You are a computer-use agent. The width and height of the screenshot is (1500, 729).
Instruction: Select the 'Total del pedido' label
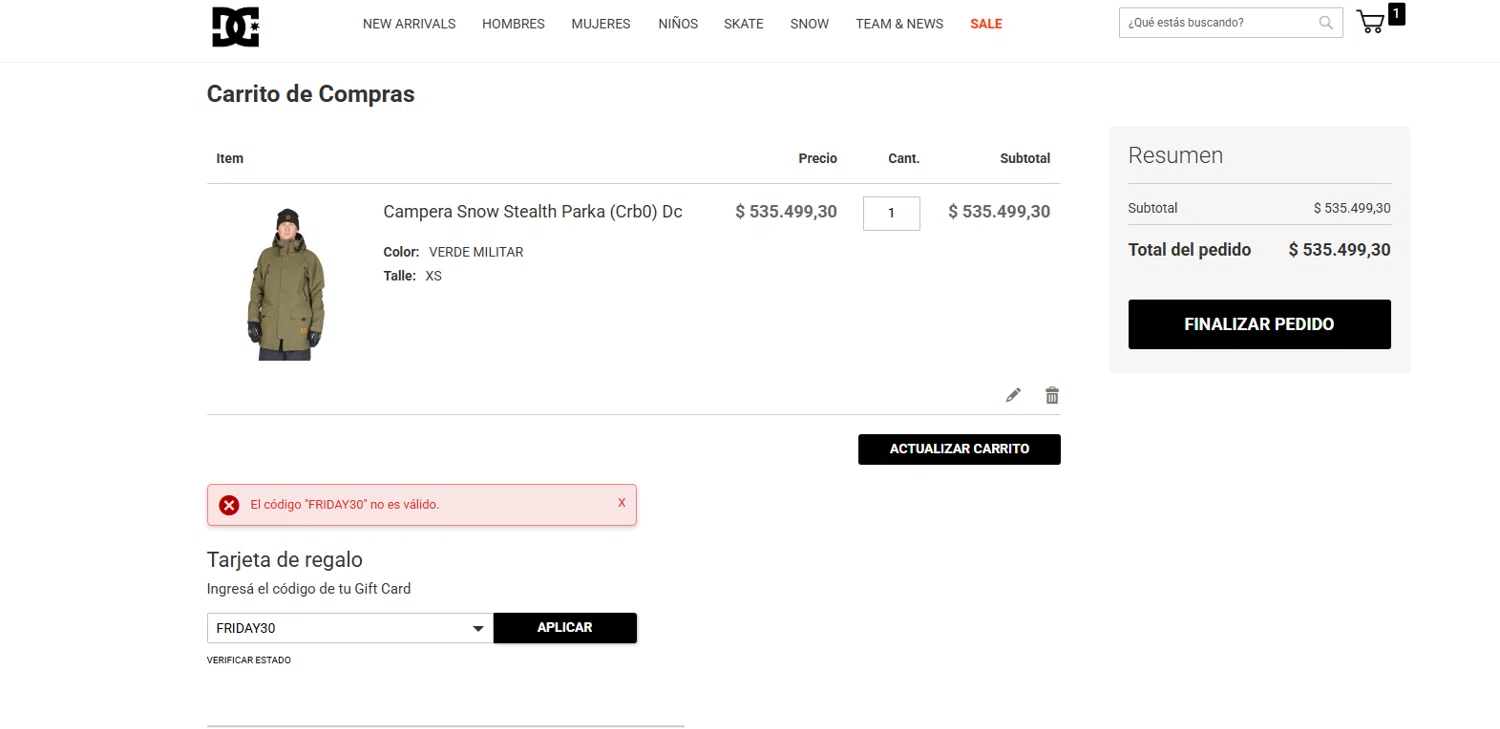point(1189,250)
